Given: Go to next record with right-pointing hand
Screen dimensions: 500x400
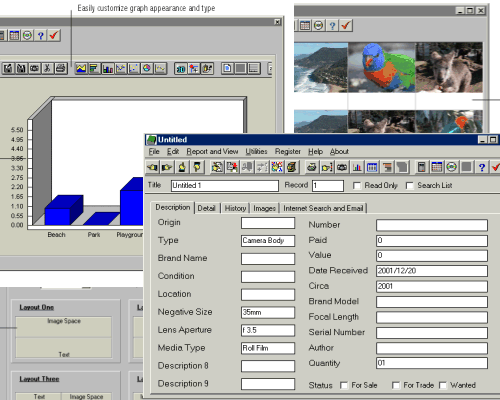Looking at the screenshot, I should pyautogui.click(x=167, y=167).
